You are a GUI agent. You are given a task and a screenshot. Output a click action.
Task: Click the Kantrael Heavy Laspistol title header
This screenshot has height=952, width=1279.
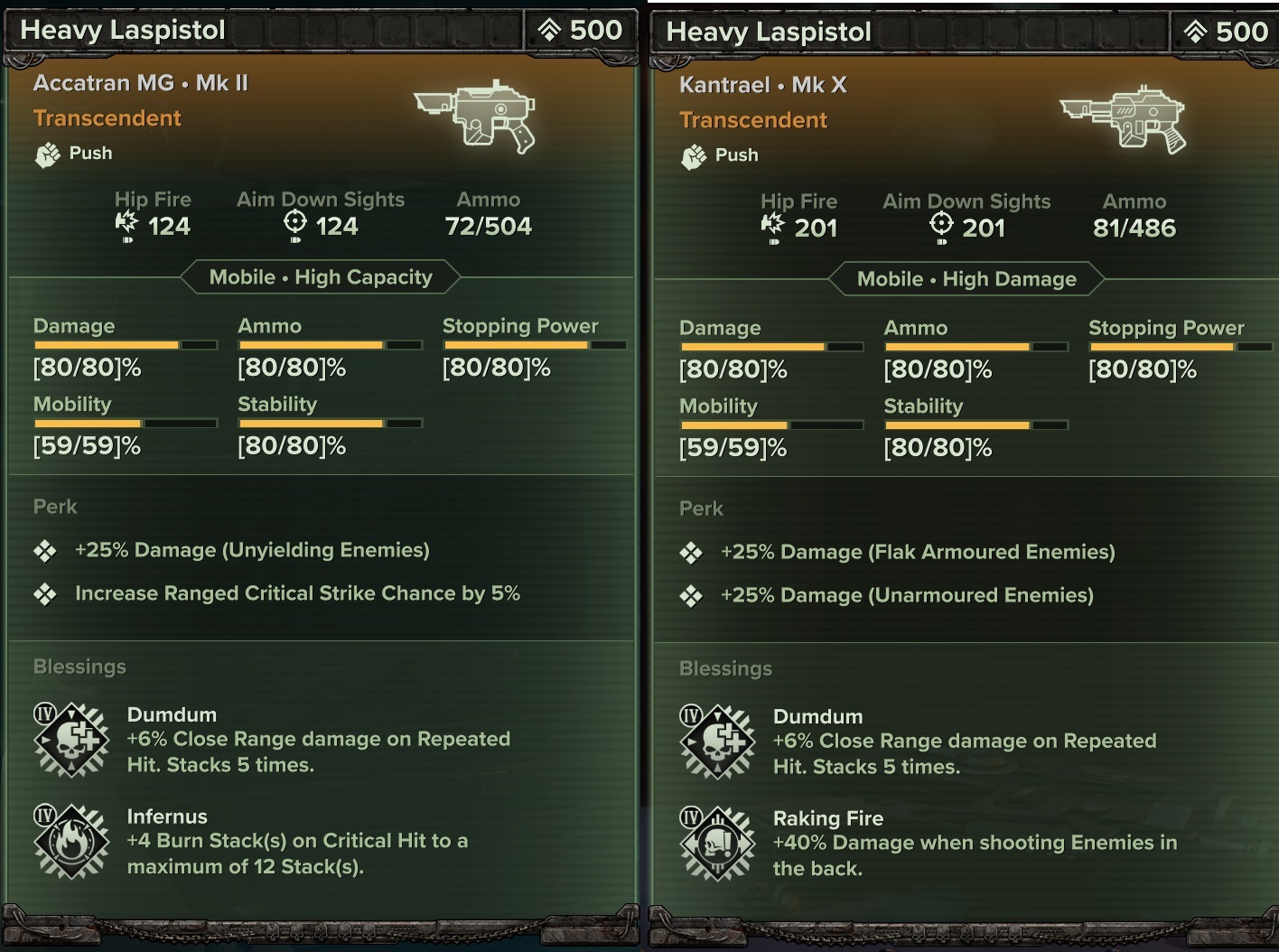click(769, 32)
